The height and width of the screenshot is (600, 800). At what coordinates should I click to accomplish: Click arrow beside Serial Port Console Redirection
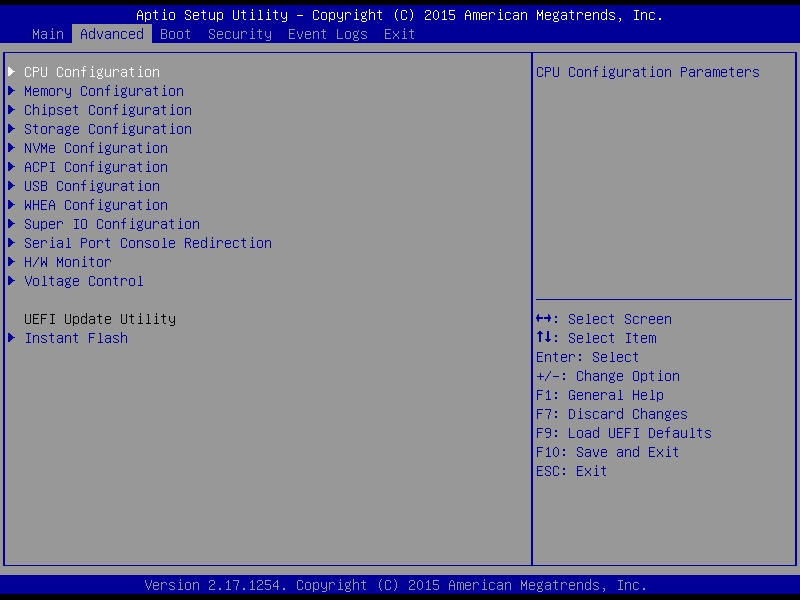(12, 242)
